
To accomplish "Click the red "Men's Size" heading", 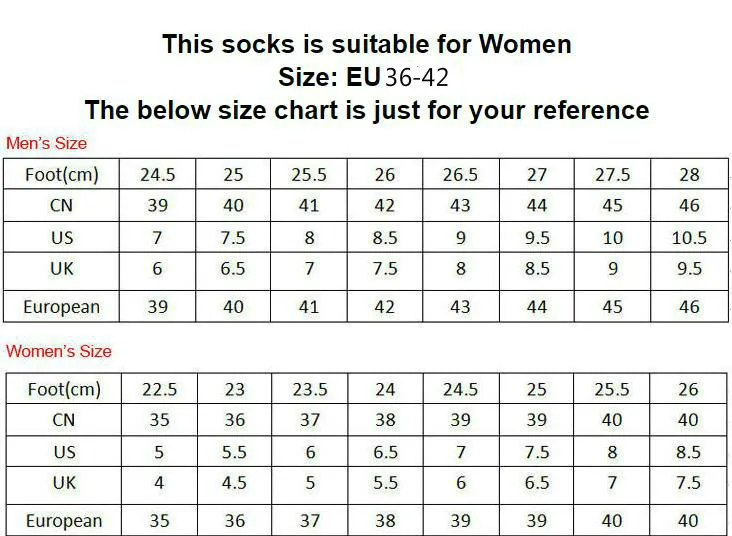I will tap(47, 143).
